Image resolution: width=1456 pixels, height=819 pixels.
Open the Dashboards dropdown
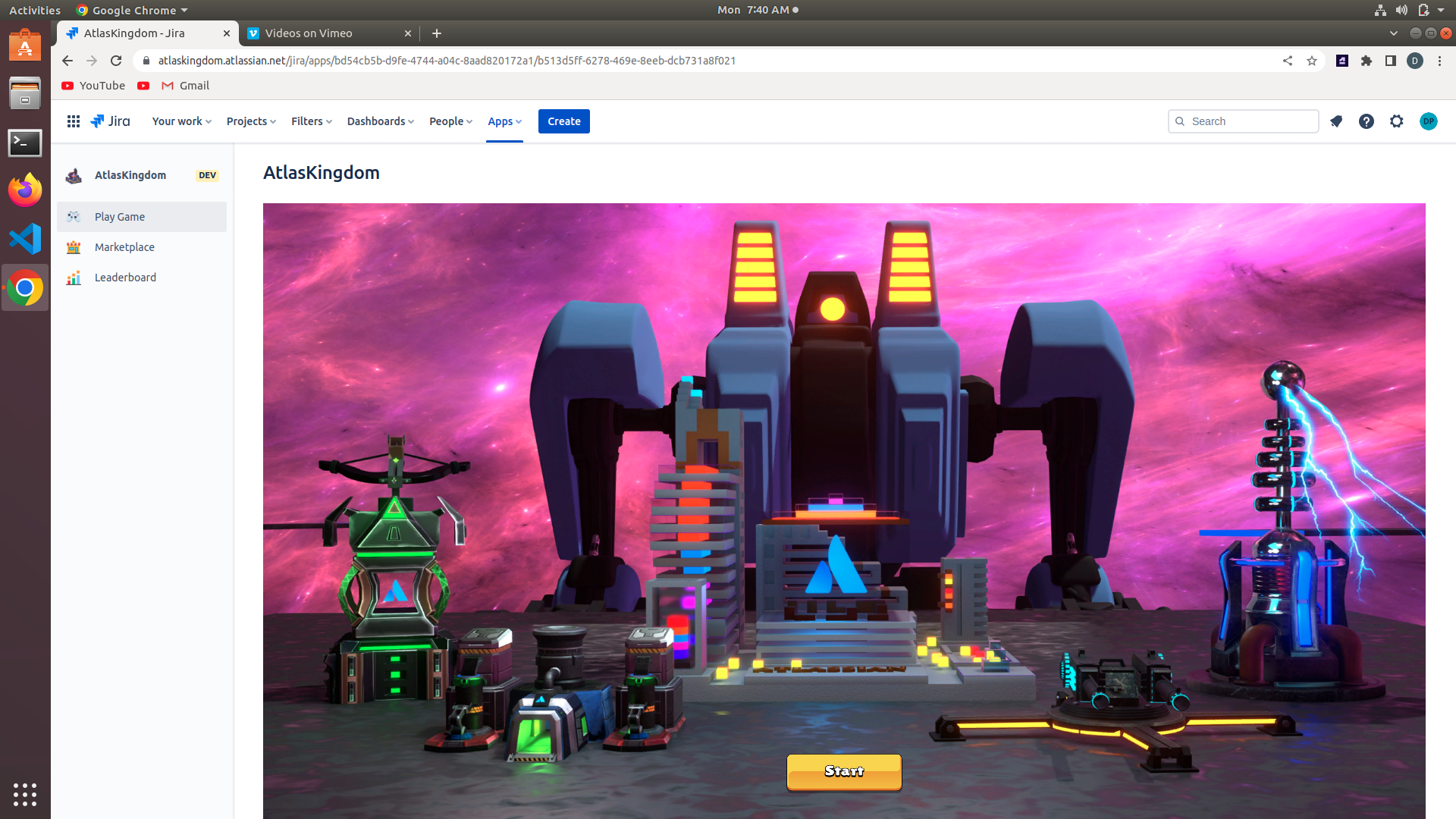click(380, 121)
